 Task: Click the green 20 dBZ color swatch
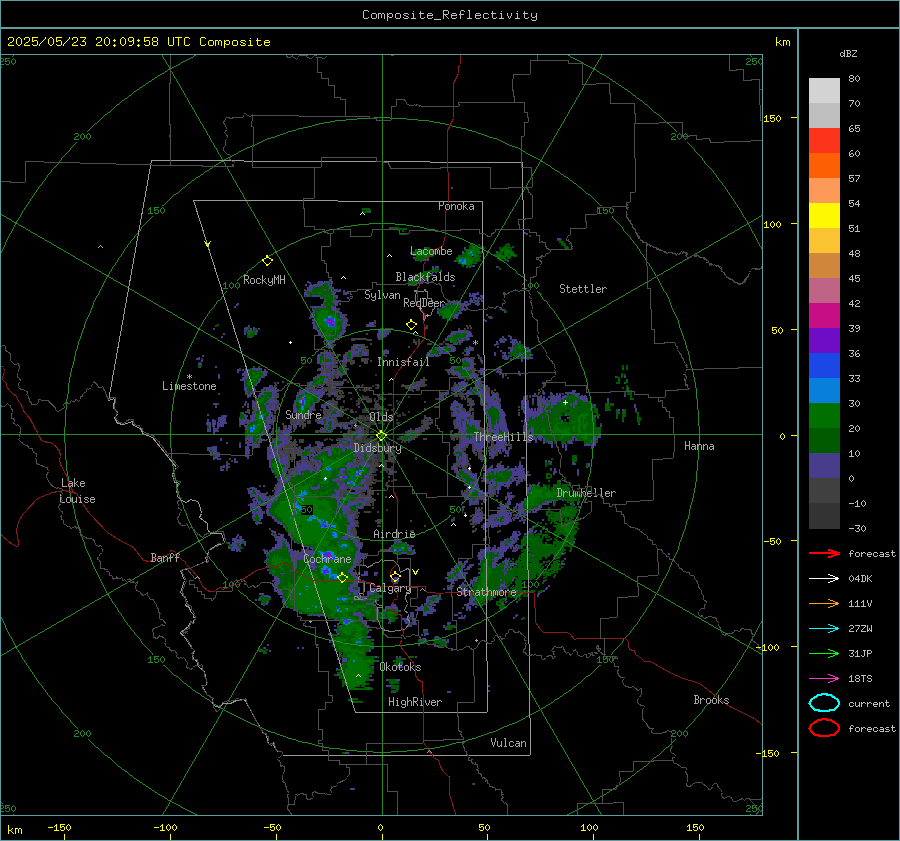click(x=824, y=416)
